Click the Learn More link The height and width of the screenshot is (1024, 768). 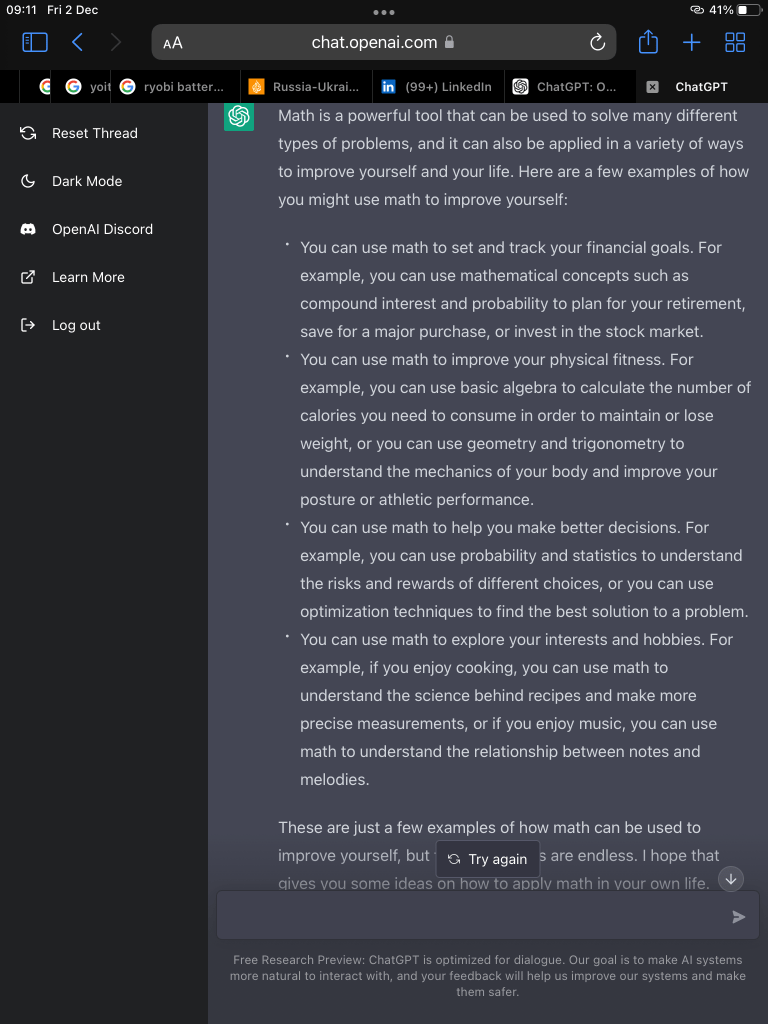pos(88,277)
